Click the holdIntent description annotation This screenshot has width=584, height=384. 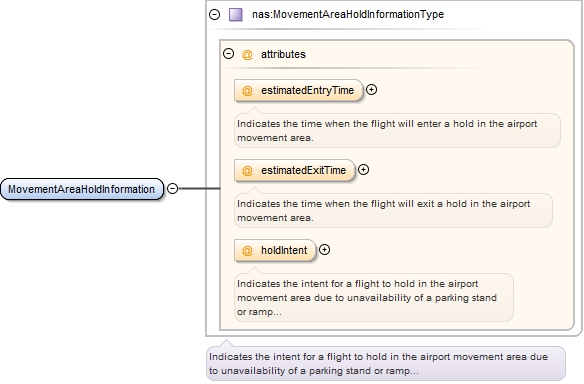click(374, 297)
